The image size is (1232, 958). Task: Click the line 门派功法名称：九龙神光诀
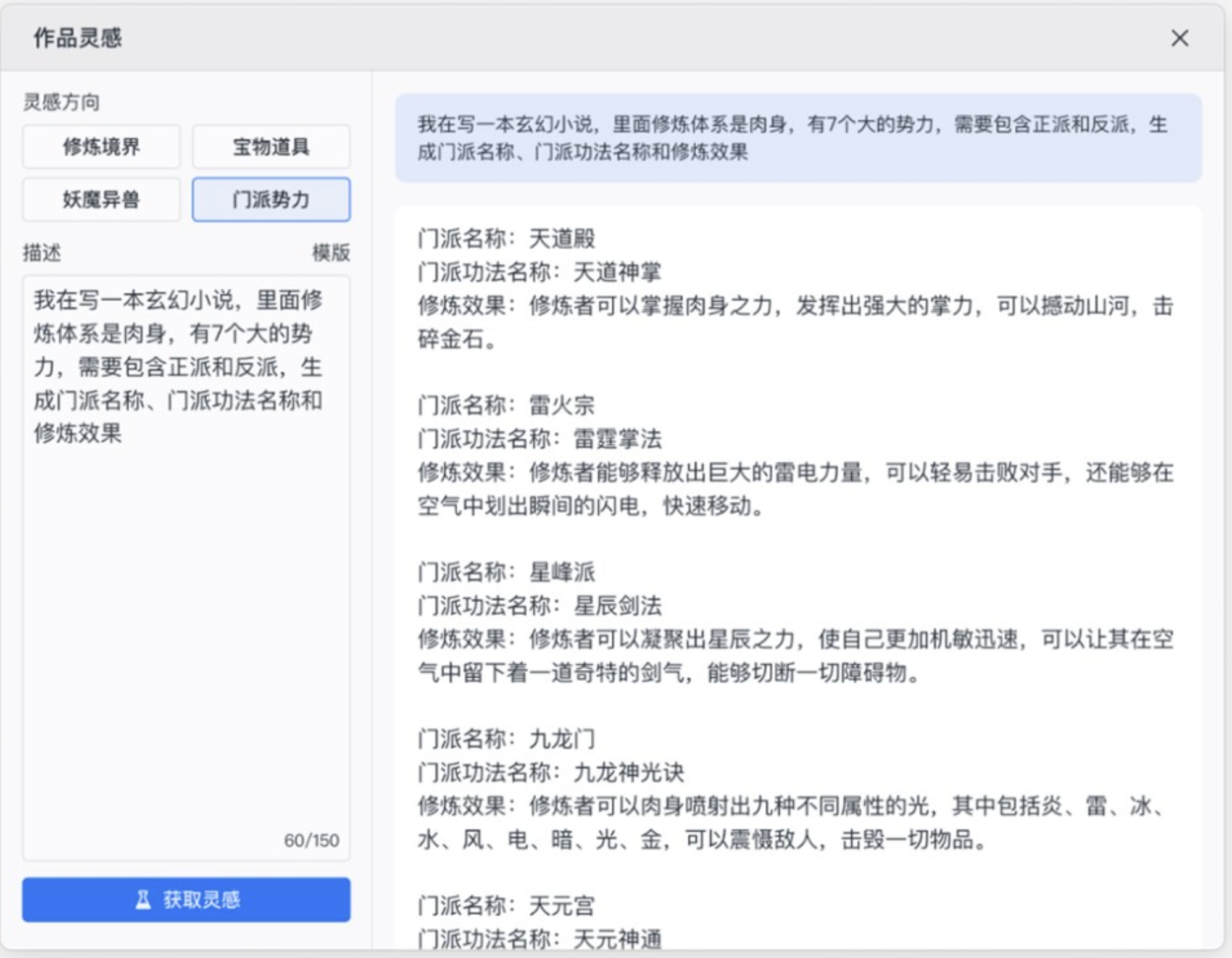pyautogui.click(x=551, y=772)
